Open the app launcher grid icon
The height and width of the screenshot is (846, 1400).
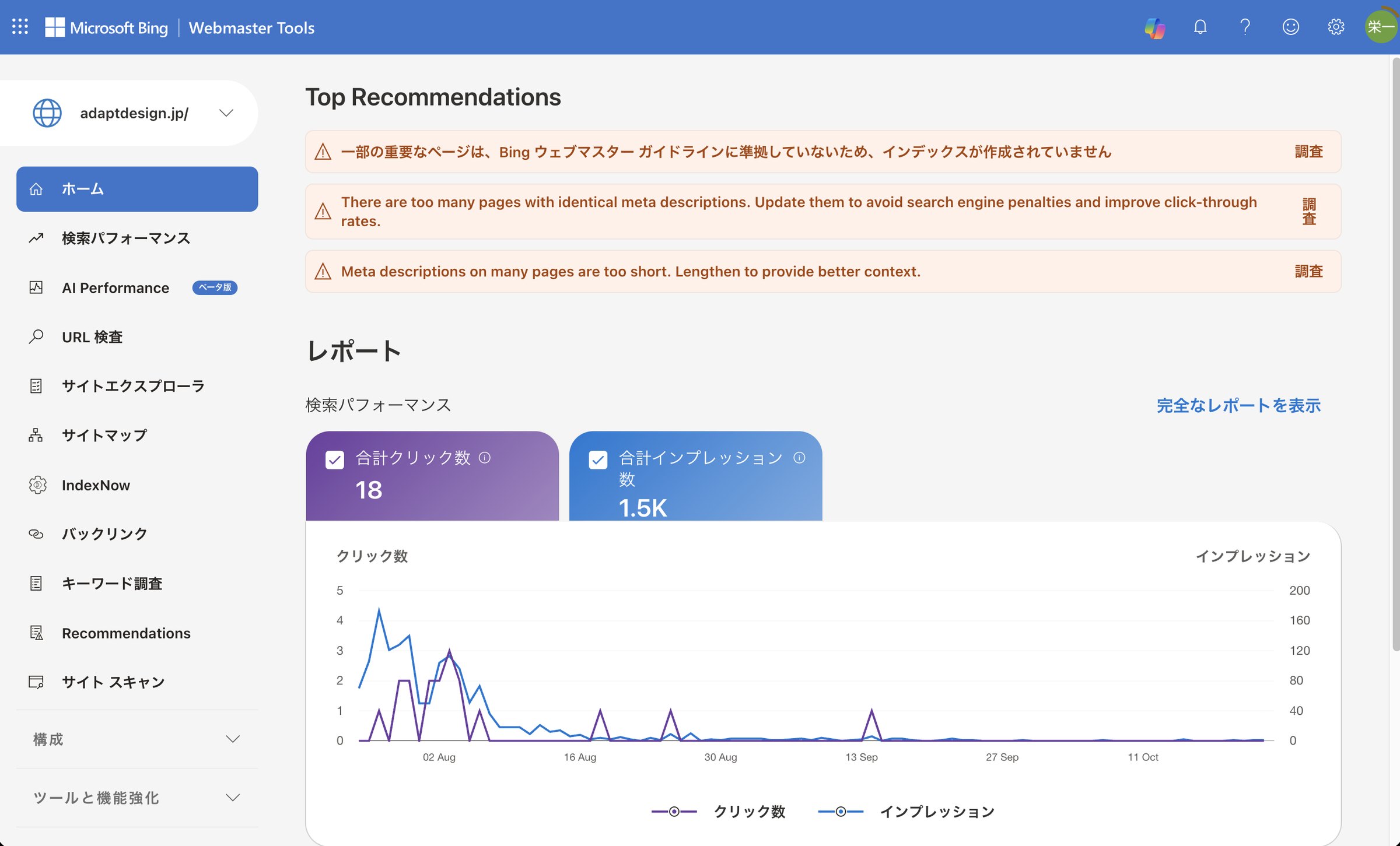[20, 27]
